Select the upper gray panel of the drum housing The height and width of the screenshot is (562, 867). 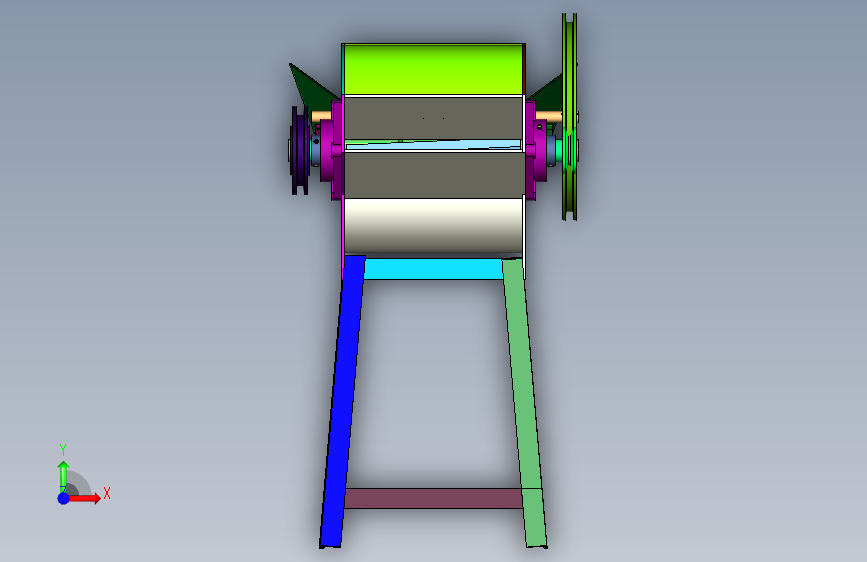coord(433,118)
